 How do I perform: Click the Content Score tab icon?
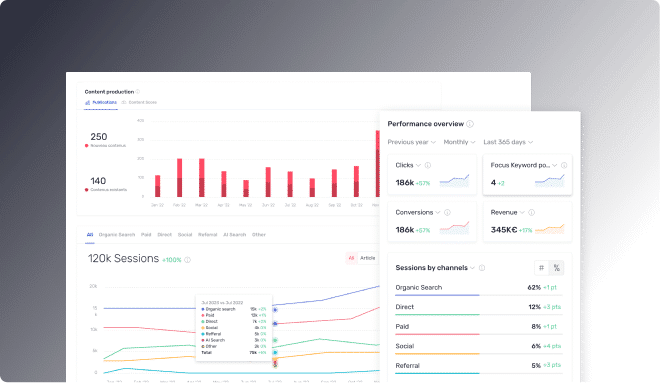coord(124,102)
